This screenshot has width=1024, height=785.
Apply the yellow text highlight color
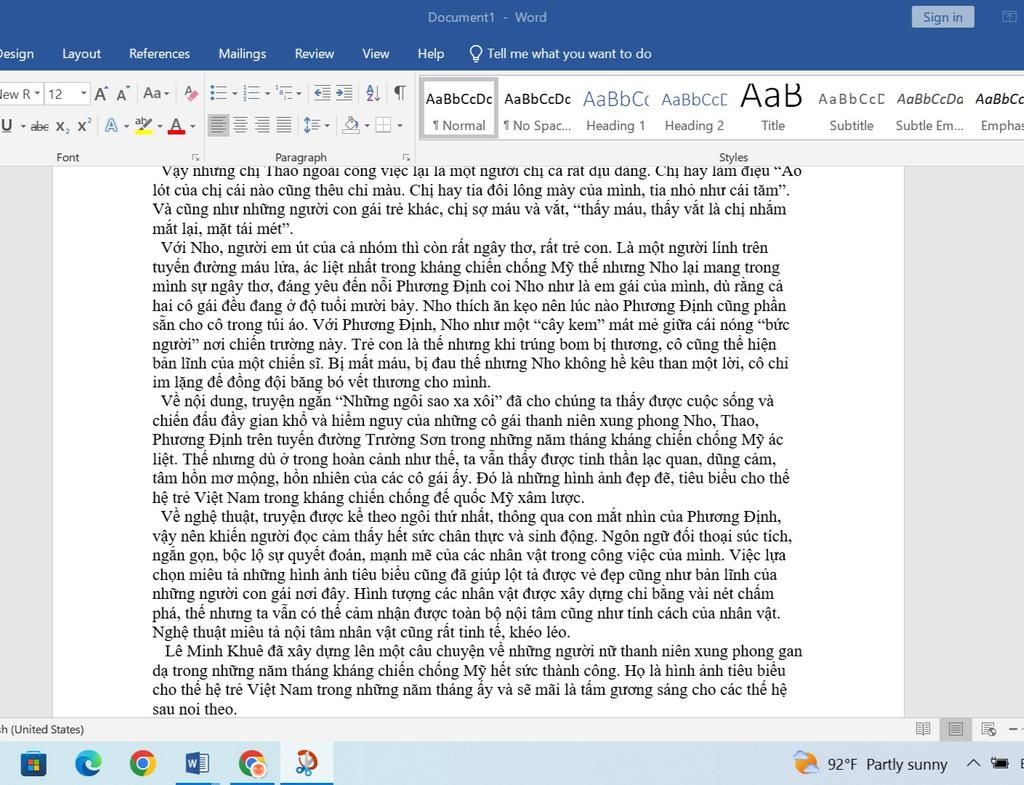point(143,125)
